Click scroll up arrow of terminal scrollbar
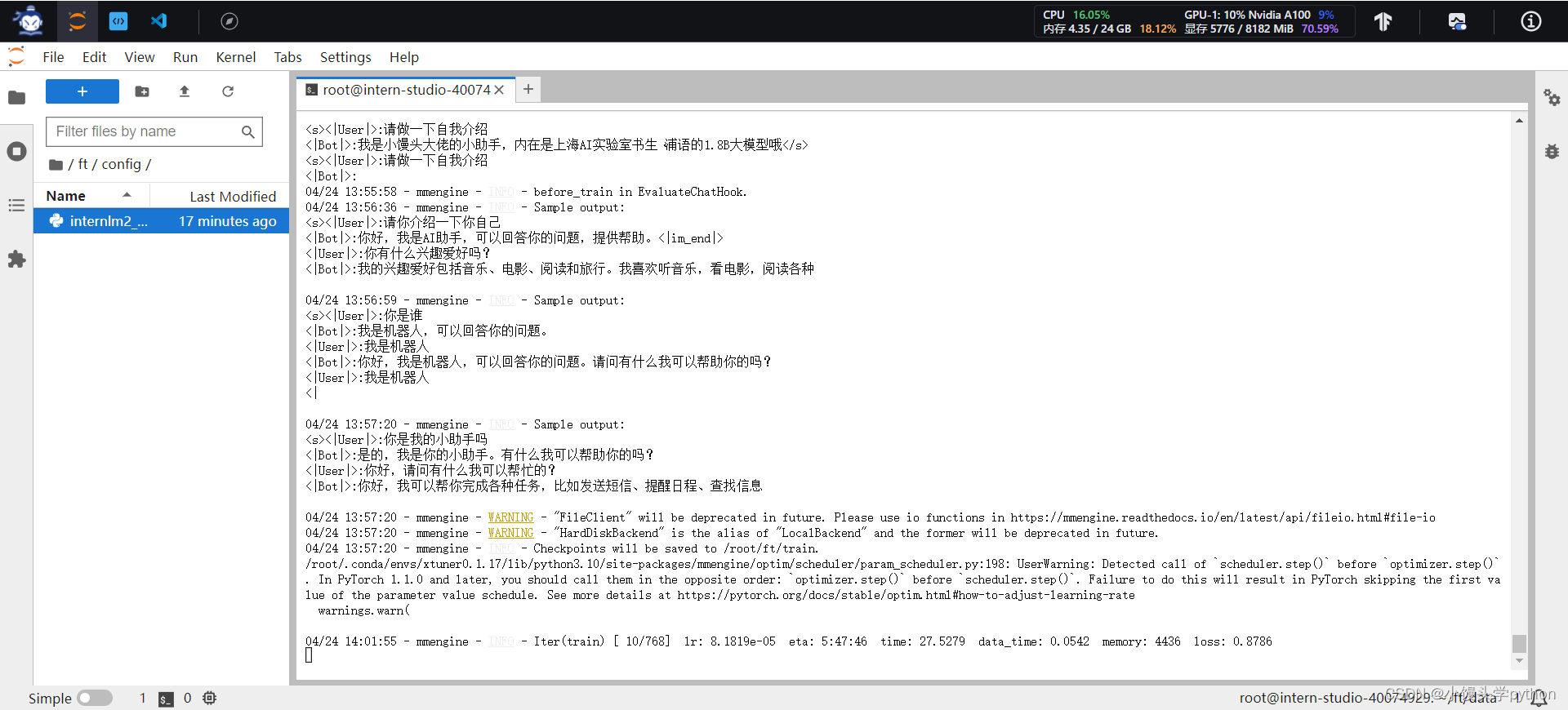This screenshot has width=1568, height=710. pyautogui.click(x=1519, y=121)
